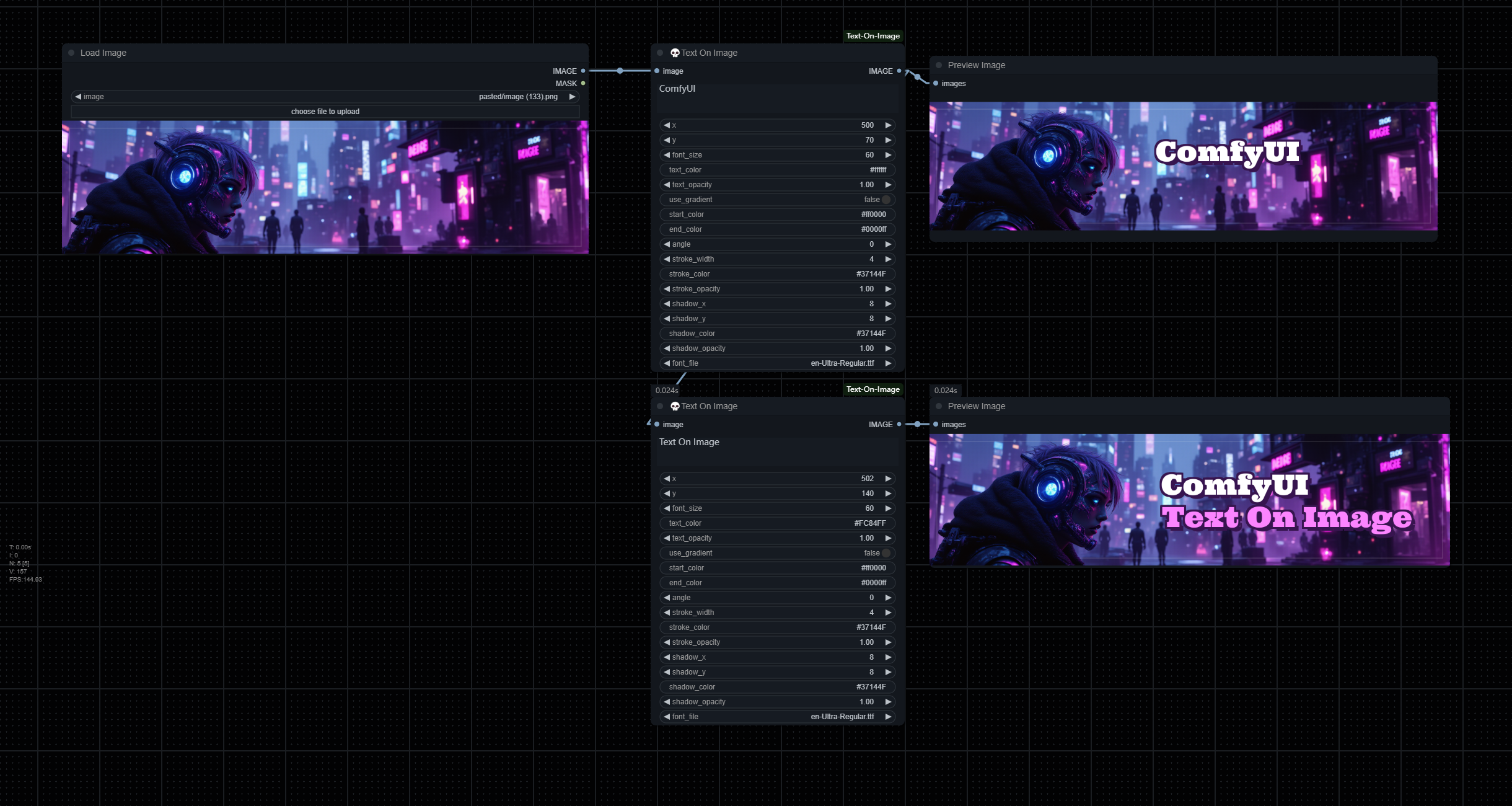Click the bottom Preview Image images input socket
Image resolution: width=1512 pixels, height=806 pixels.
pyautogui.click(x=936, y=424)
